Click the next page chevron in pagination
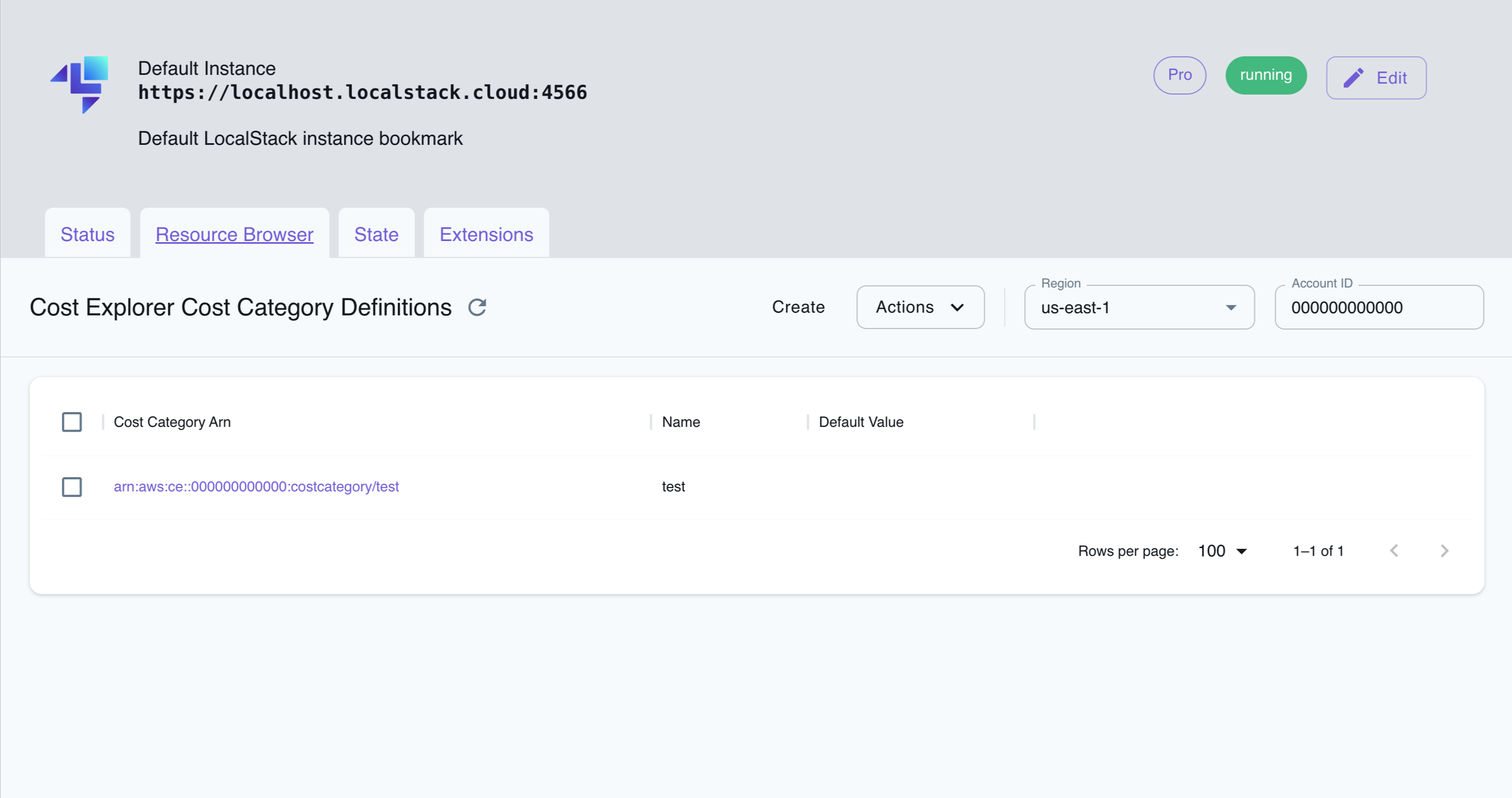This screenshot has height=798, width=1512. [x=1445, y=550]
